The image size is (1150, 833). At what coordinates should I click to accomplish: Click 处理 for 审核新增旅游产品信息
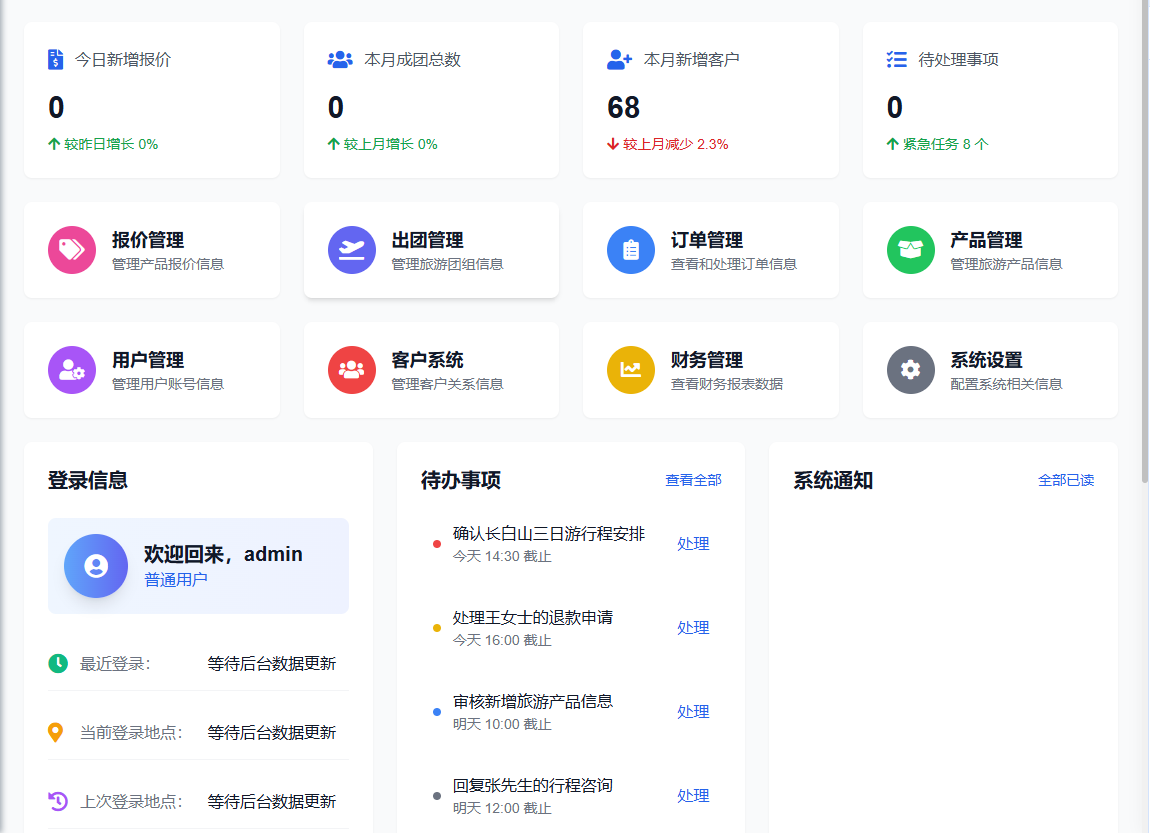click(693, 711)
